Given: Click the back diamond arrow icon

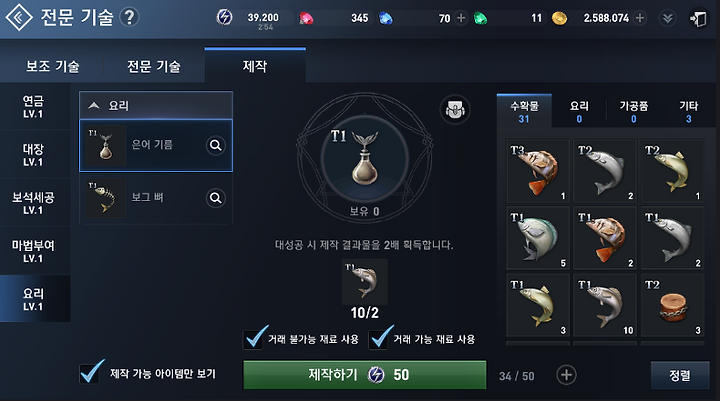Looking at the screenshot, I should coord(18,17).
